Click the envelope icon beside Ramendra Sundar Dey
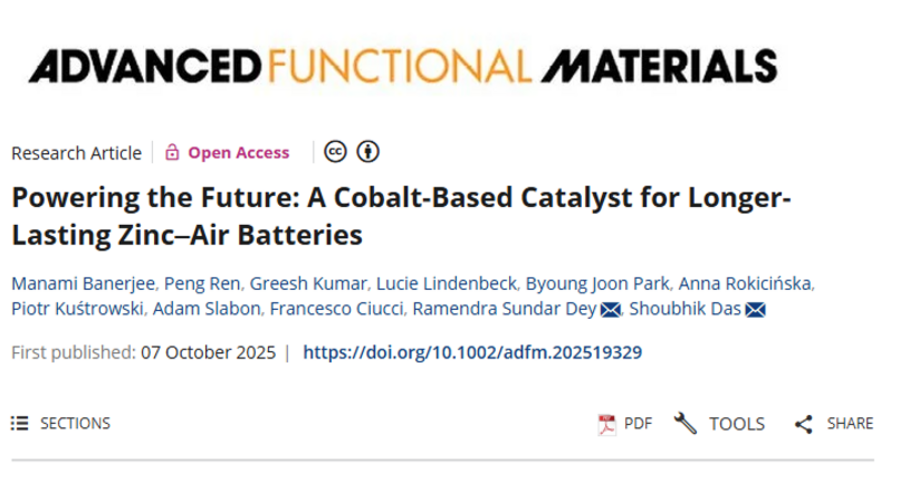Viewport: 900px width, 481px height. click(x=610, y=310)
